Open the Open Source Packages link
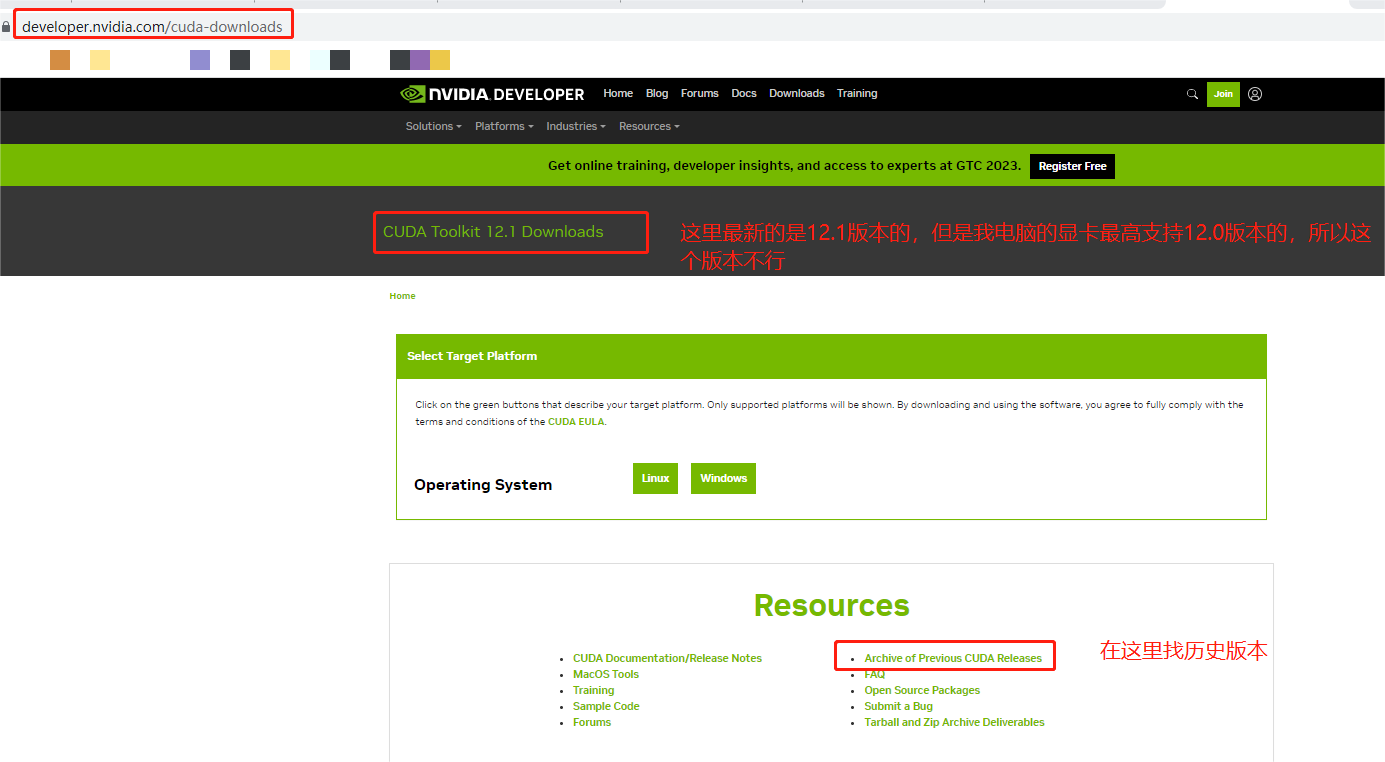 coord(922,690)
